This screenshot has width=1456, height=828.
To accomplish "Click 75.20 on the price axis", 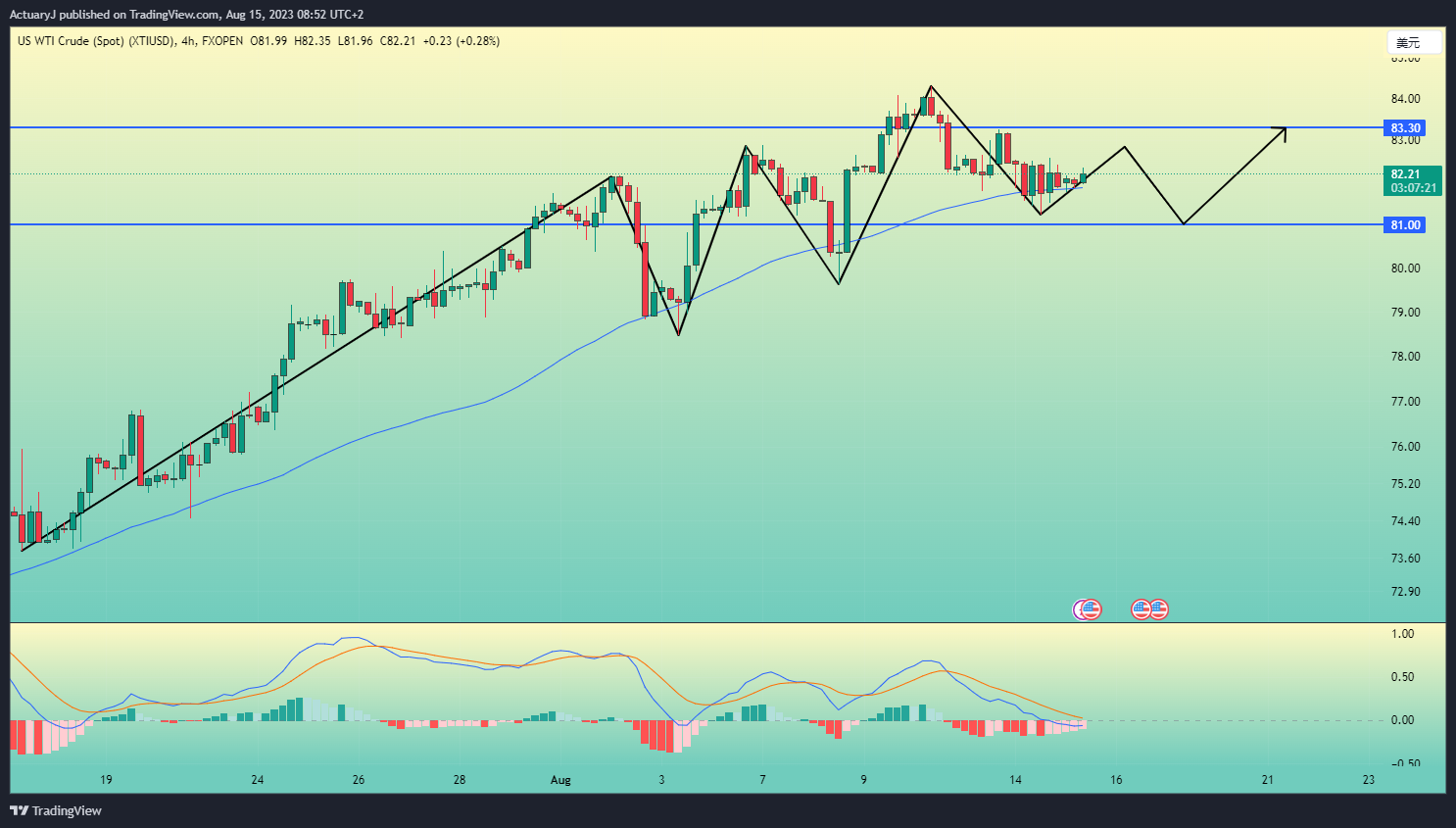I will coord(1405,484).
